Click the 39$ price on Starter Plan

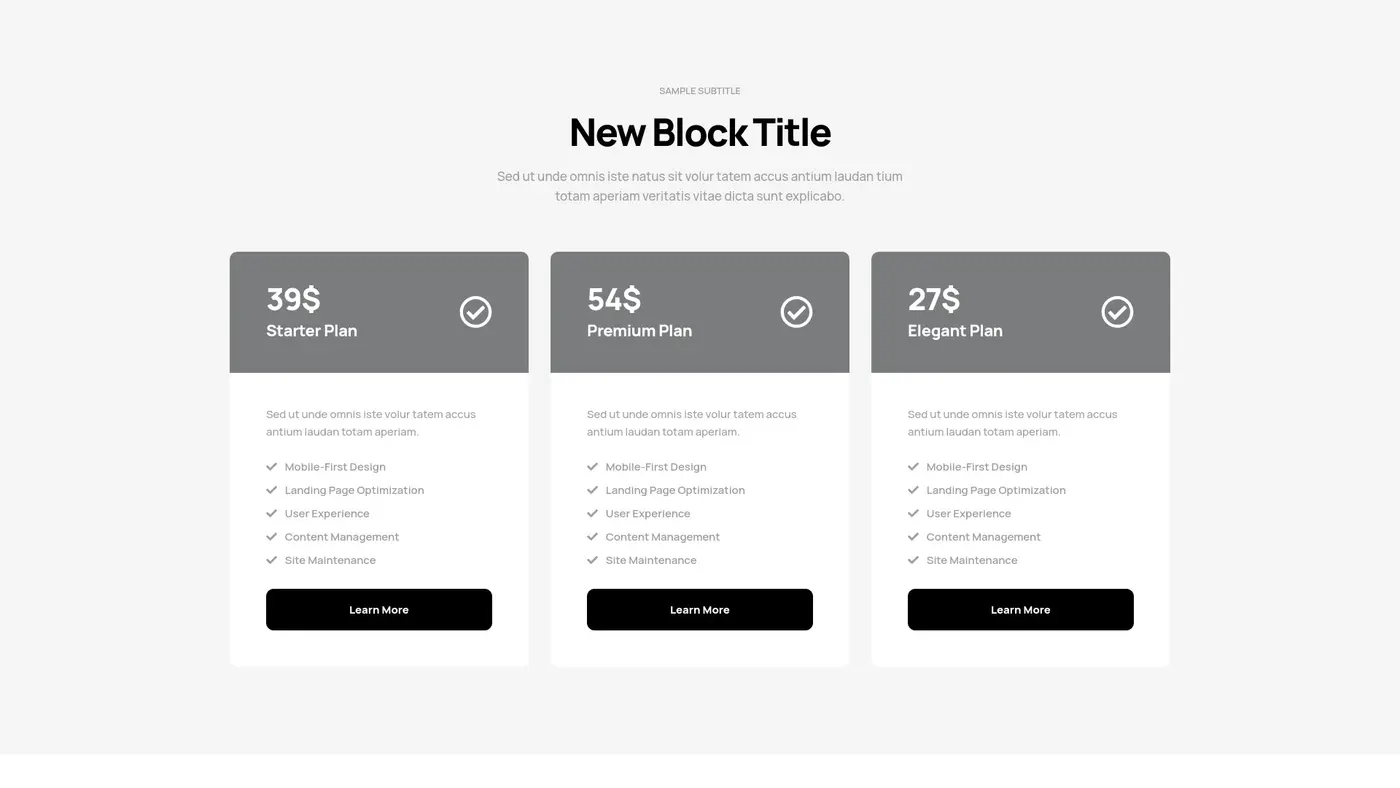[x=291, y=297]
